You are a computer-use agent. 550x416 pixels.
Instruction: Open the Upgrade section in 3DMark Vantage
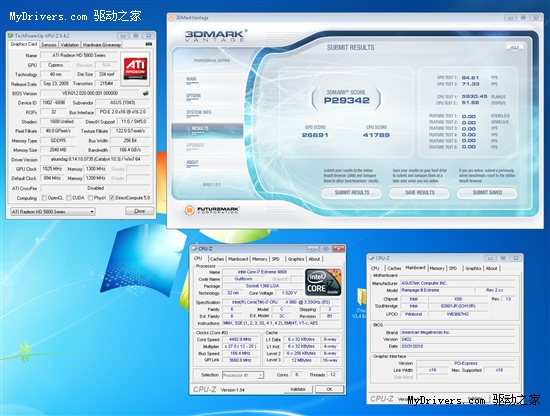[x=195, y=146]
